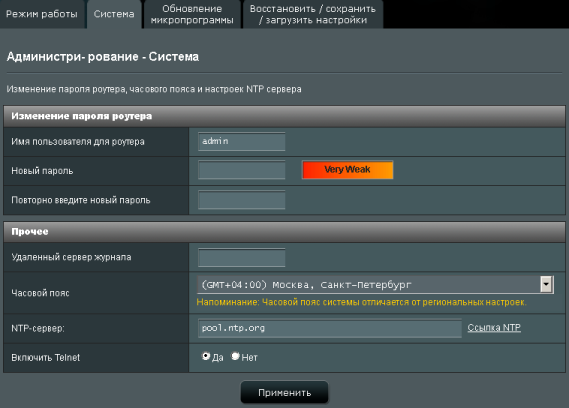Open the Режим работы tab

click(42, 14)
